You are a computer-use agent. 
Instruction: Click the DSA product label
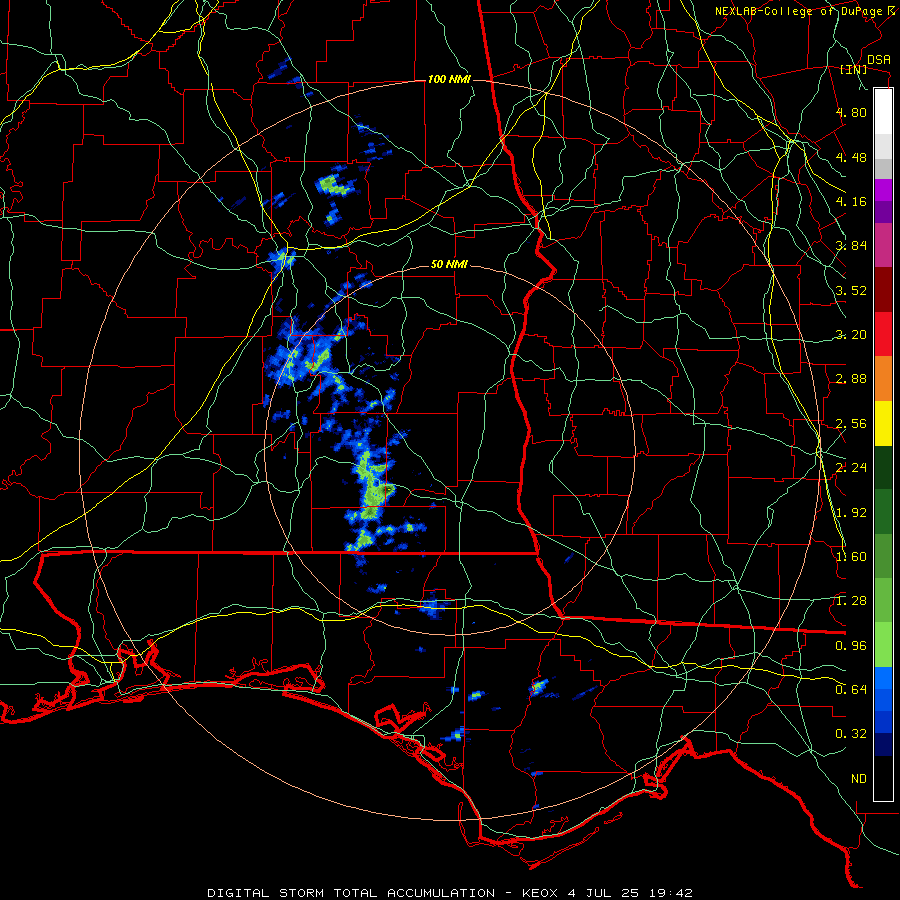[x=879, y=59]
